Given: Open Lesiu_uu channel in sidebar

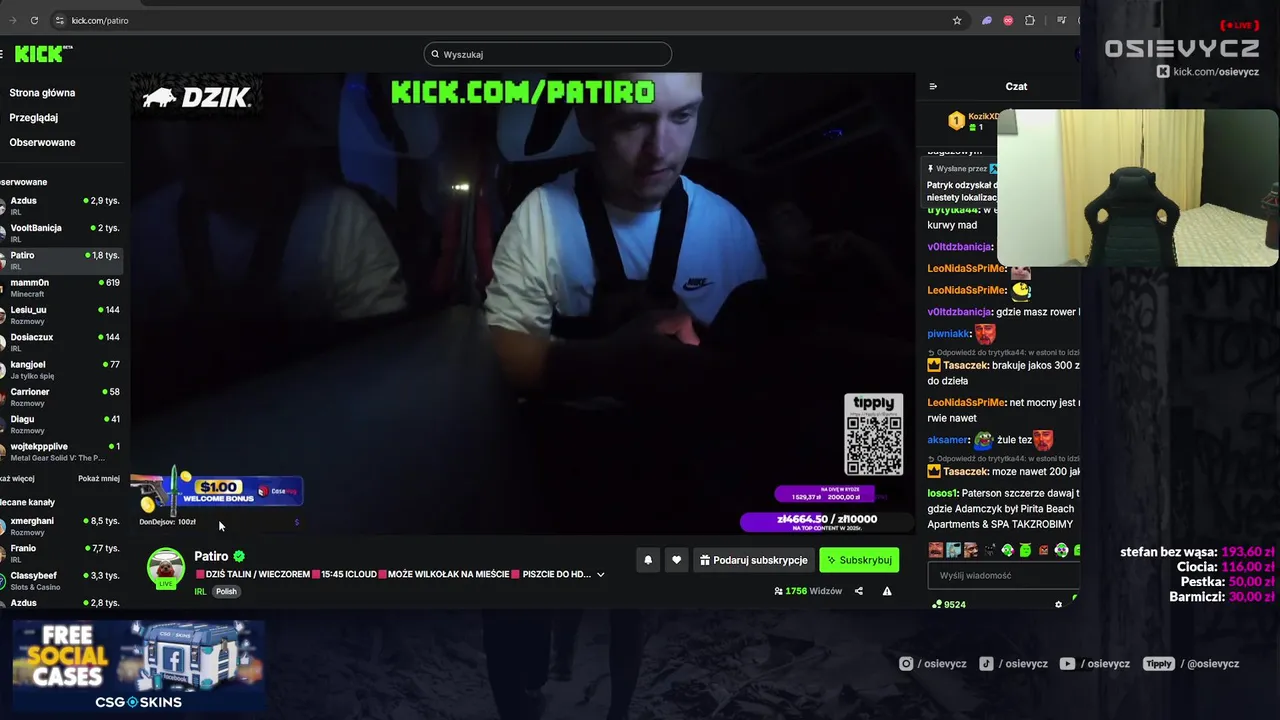Looking at the screenshot, I should (60, 314).
